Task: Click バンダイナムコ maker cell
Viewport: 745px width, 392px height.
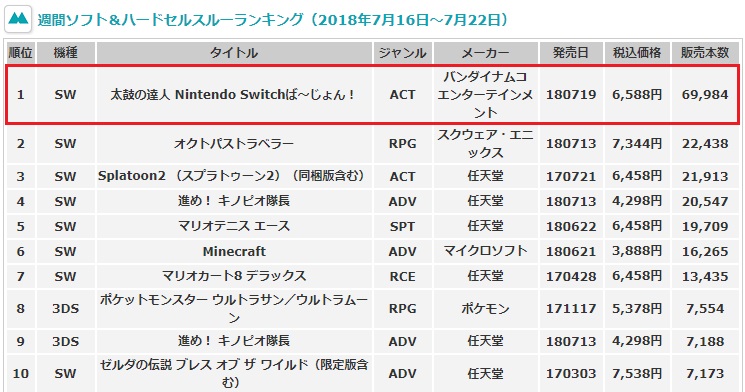Action: 485,95
